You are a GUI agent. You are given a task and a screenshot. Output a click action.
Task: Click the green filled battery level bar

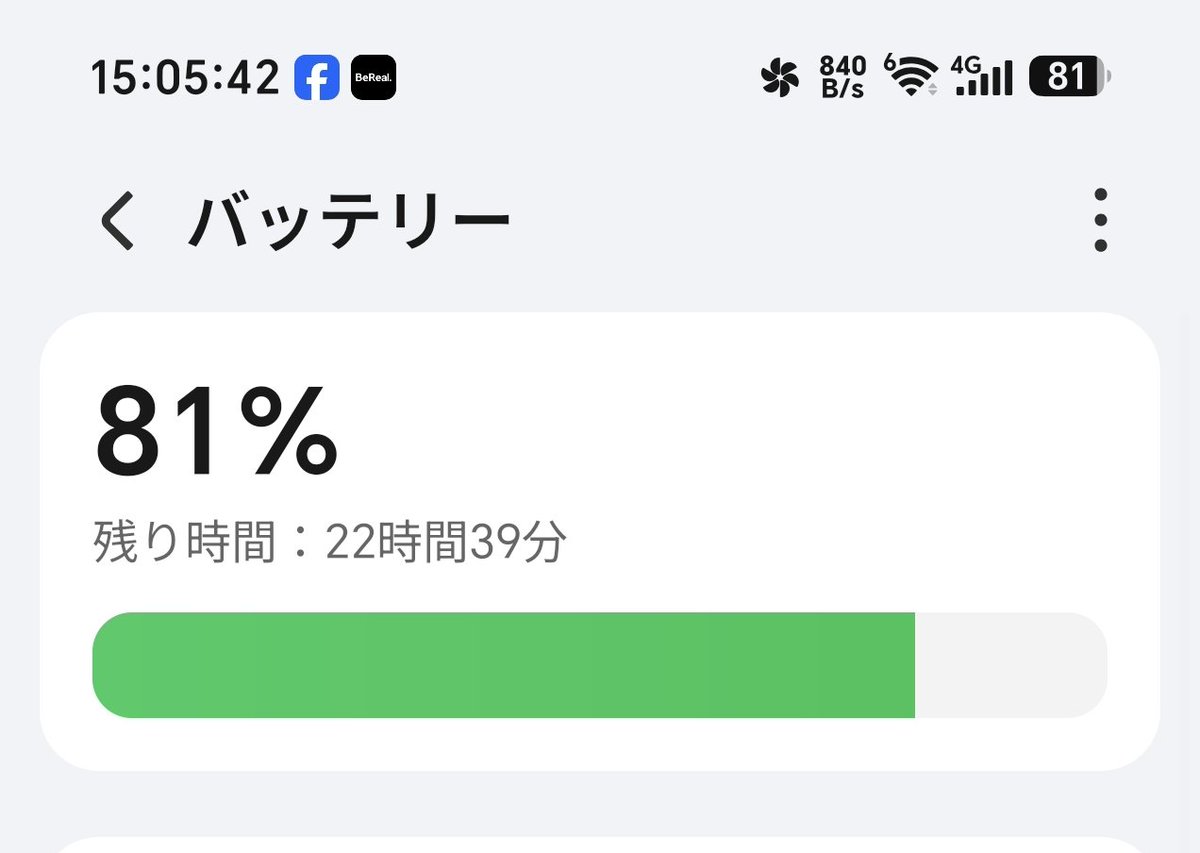(504, 665)
